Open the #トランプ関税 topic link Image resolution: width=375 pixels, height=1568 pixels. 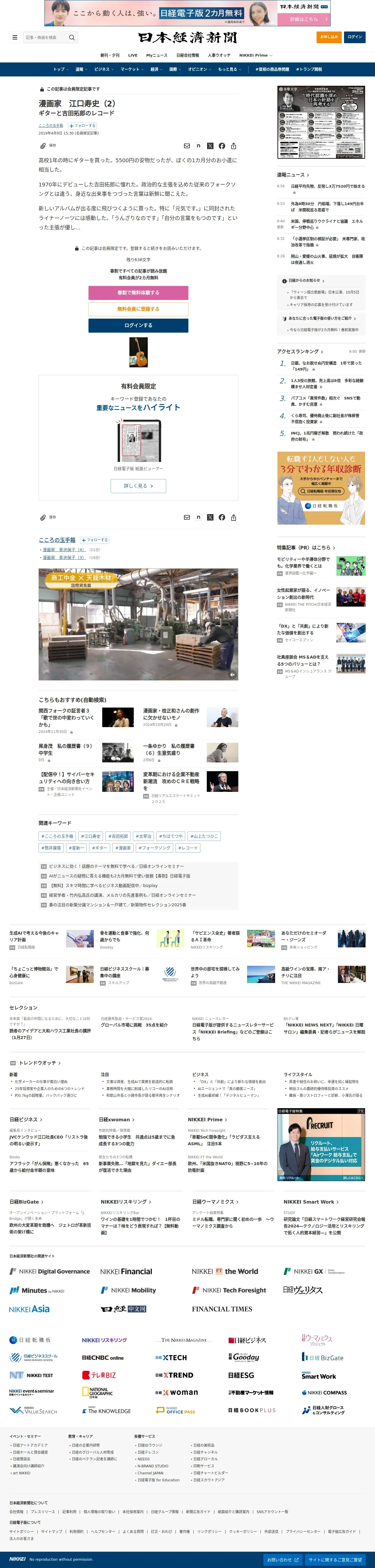click(309, 69)
